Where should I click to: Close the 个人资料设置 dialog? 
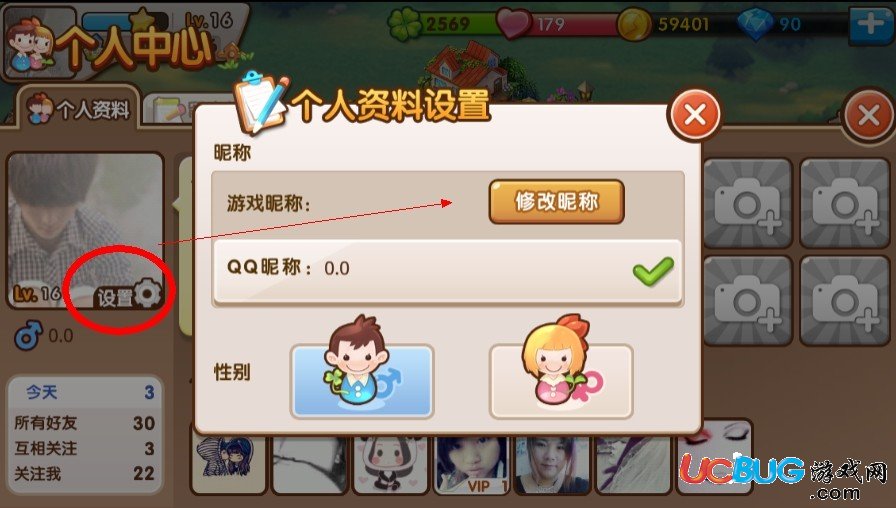point(694,115)
